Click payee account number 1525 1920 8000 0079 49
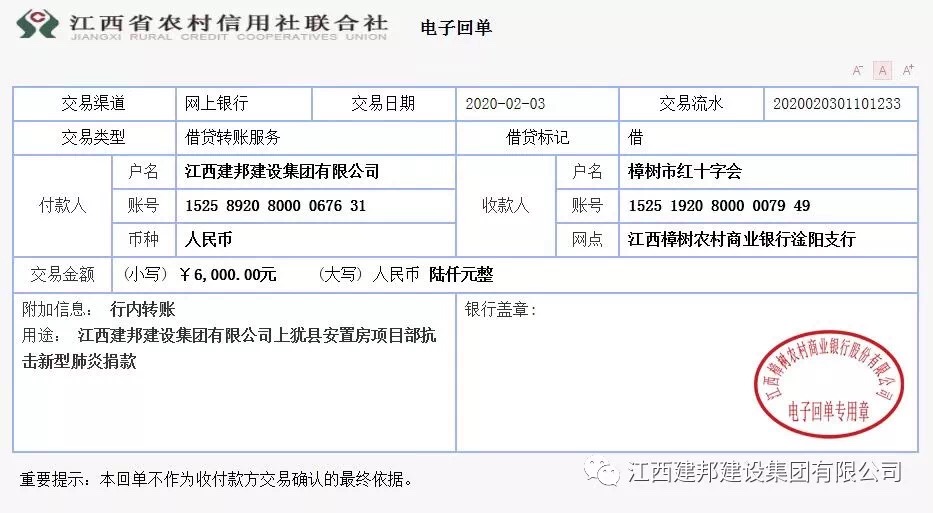 point(719,206)
